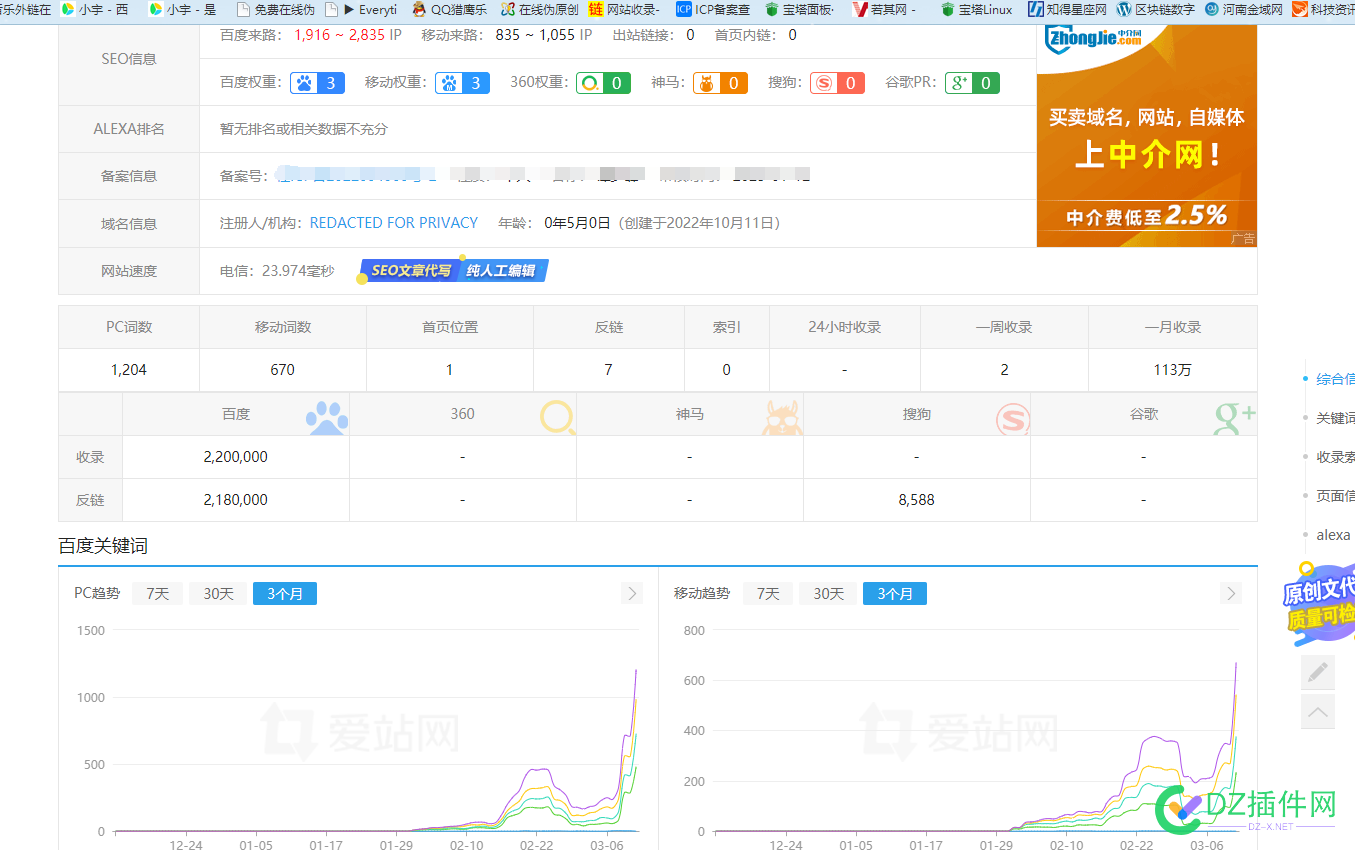Click the PC词数 value 1,204

click(129, 370)
